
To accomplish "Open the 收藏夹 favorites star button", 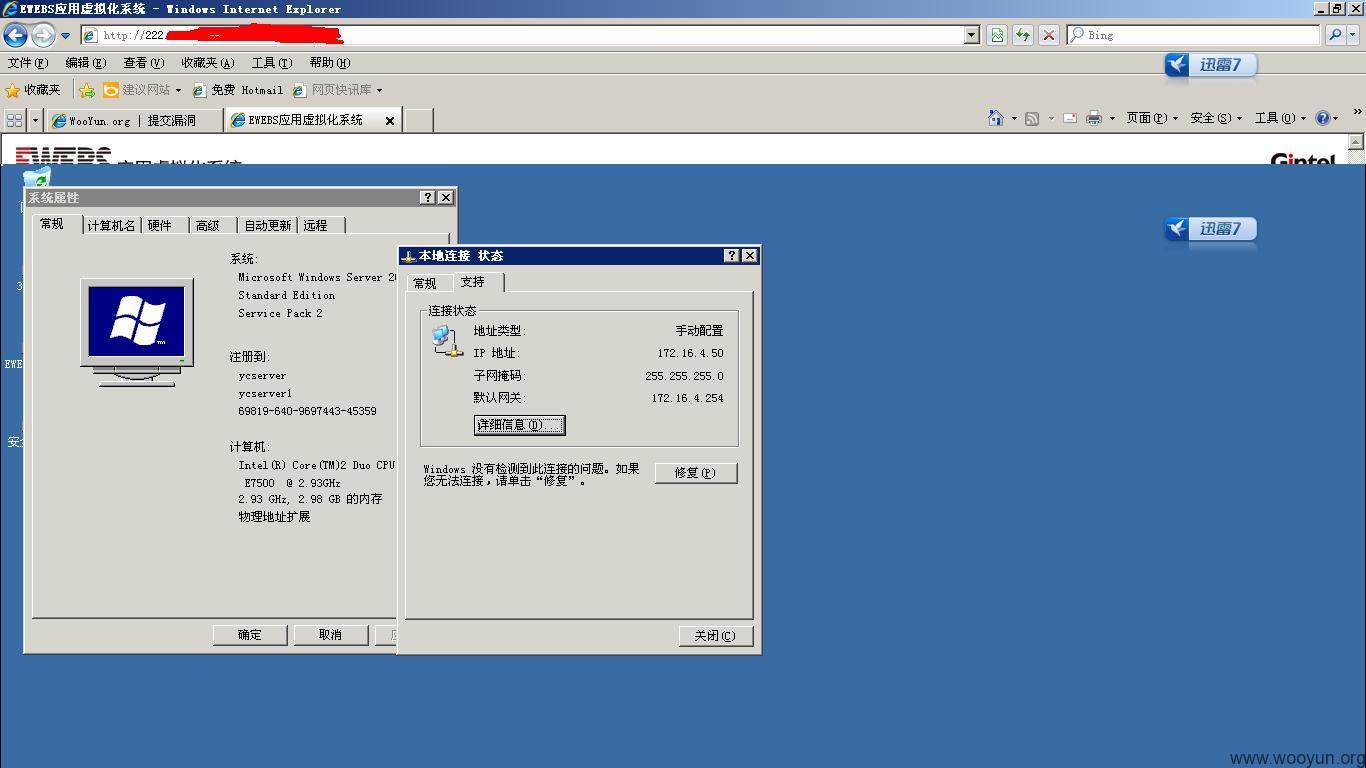I will click(34, 90).
